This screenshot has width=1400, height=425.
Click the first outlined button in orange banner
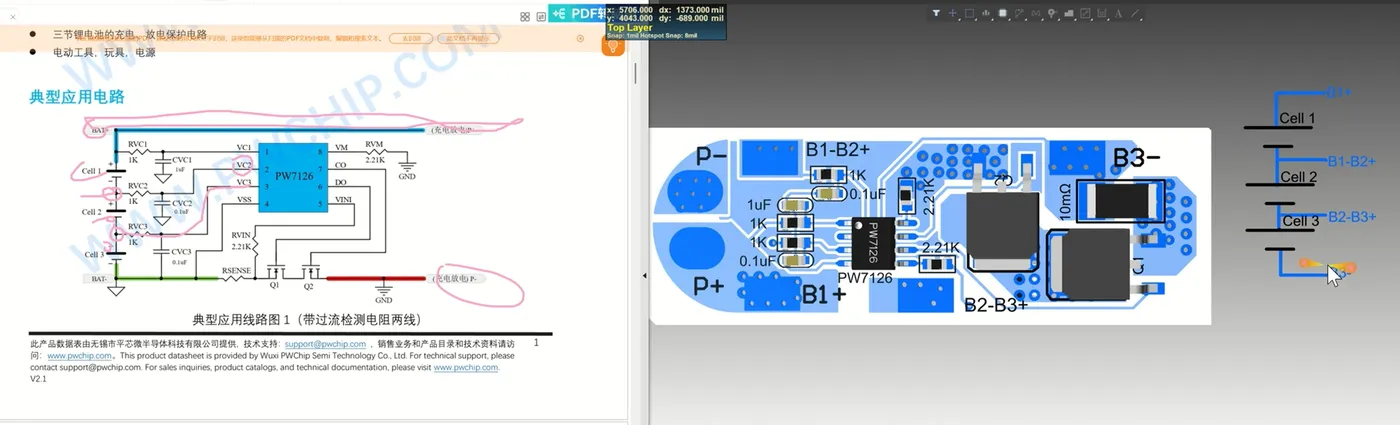(410, 38)
